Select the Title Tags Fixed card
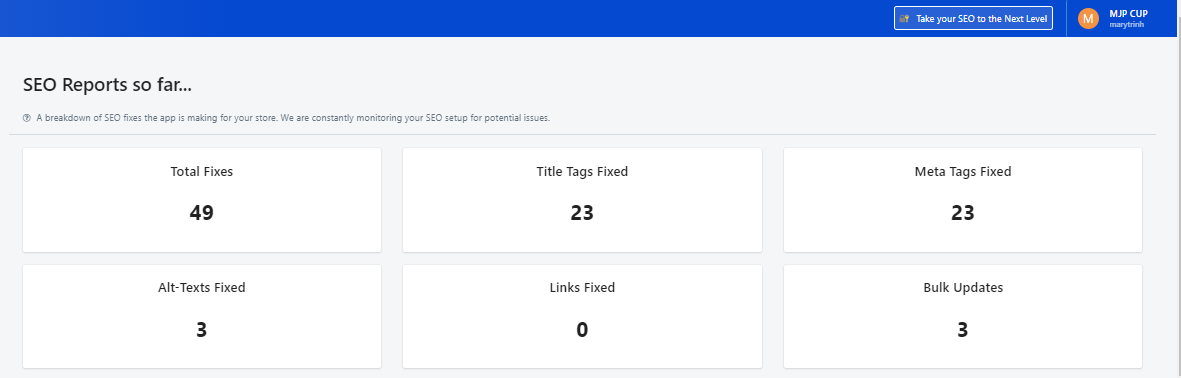 click(x=582, y=200)
